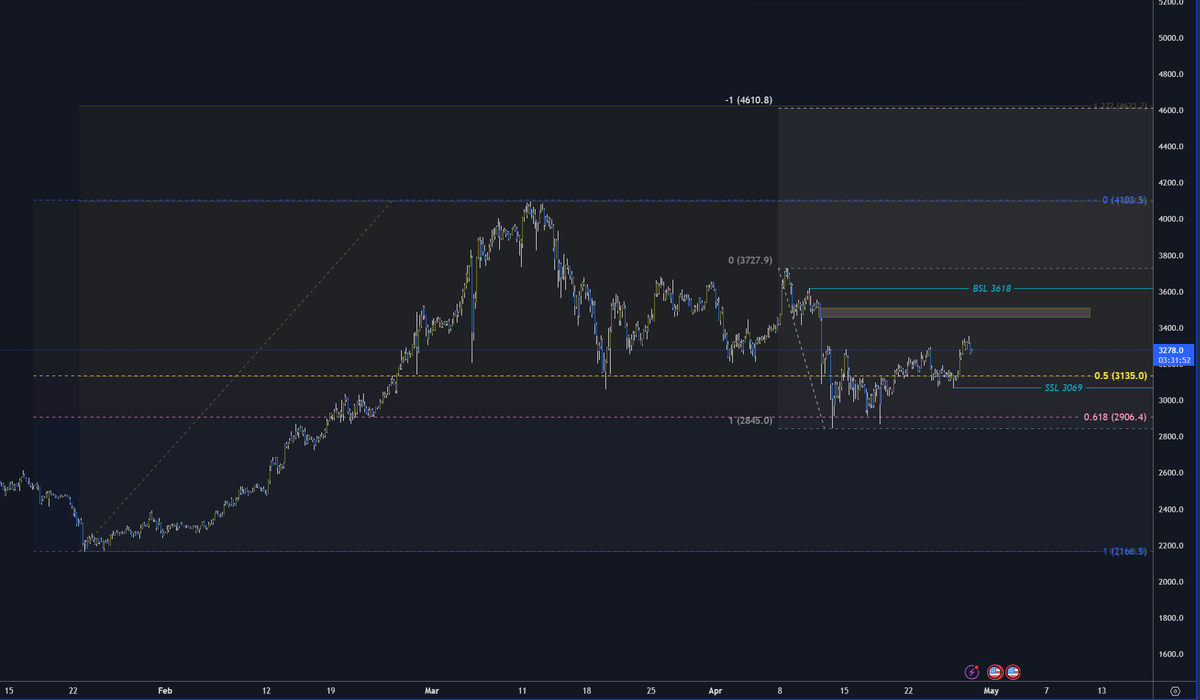Click the May label on time axis
The height and width of the screenshot is (700, 1200).
click(x=991, y=690)
